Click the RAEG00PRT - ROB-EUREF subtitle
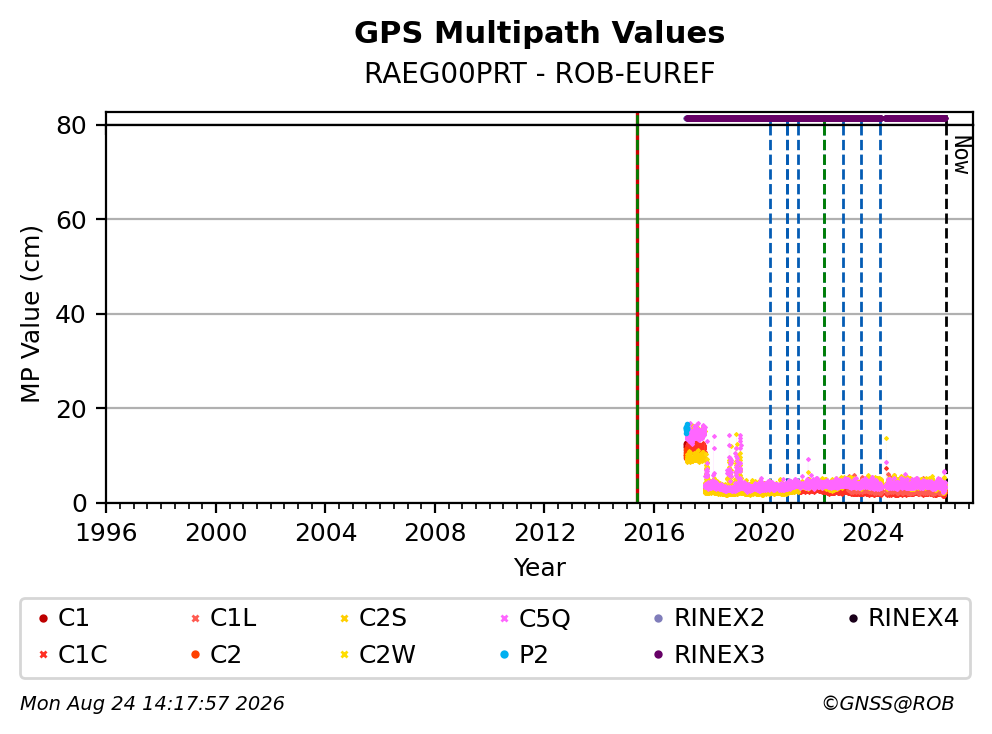 pyautogui.click(x=539, y=73)
